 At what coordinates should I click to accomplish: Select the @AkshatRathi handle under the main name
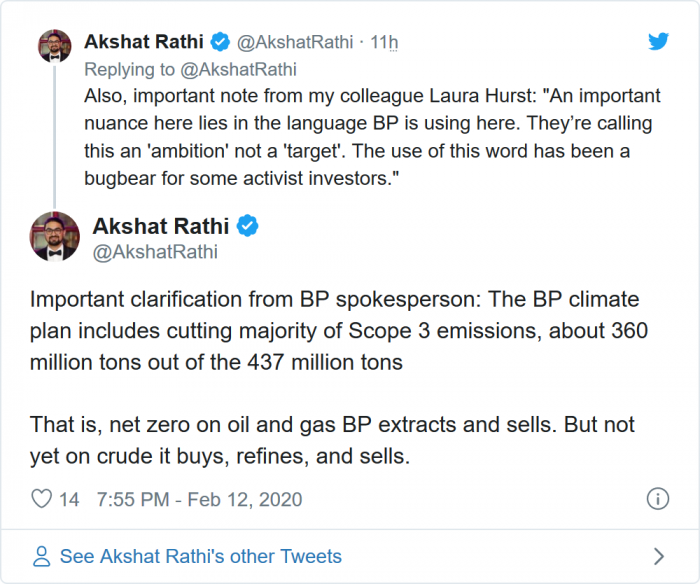pyautogui.click(x=155, y=252)
